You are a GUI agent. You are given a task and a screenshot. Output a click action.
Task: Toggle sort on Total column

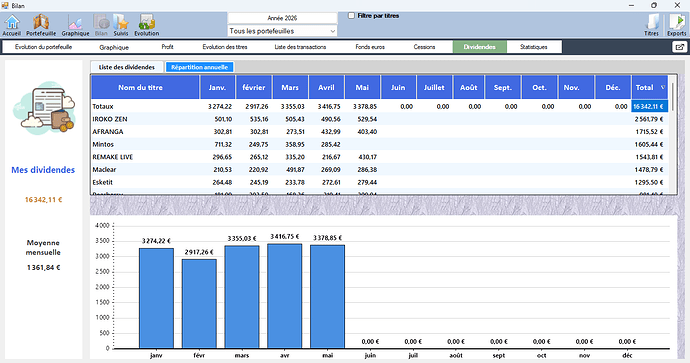(x=650, y=87)
